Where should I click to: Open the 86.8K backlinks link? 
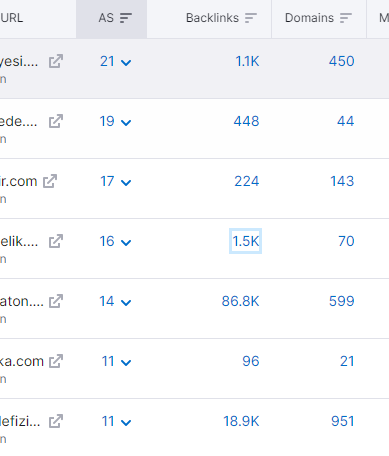point(240,301)
